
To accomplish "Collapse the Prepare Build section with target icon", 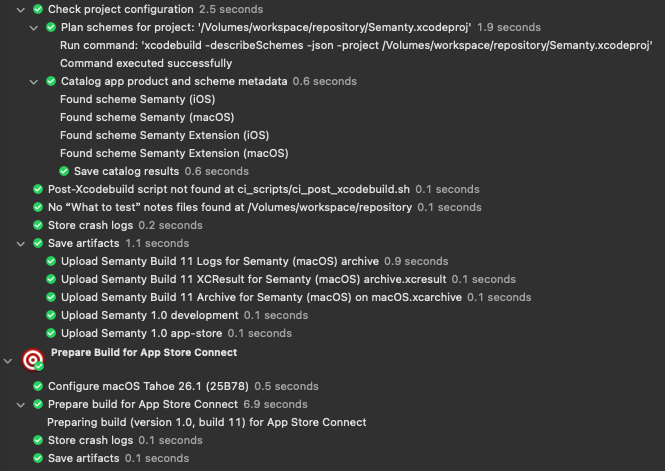I will (x=8, y=359).
